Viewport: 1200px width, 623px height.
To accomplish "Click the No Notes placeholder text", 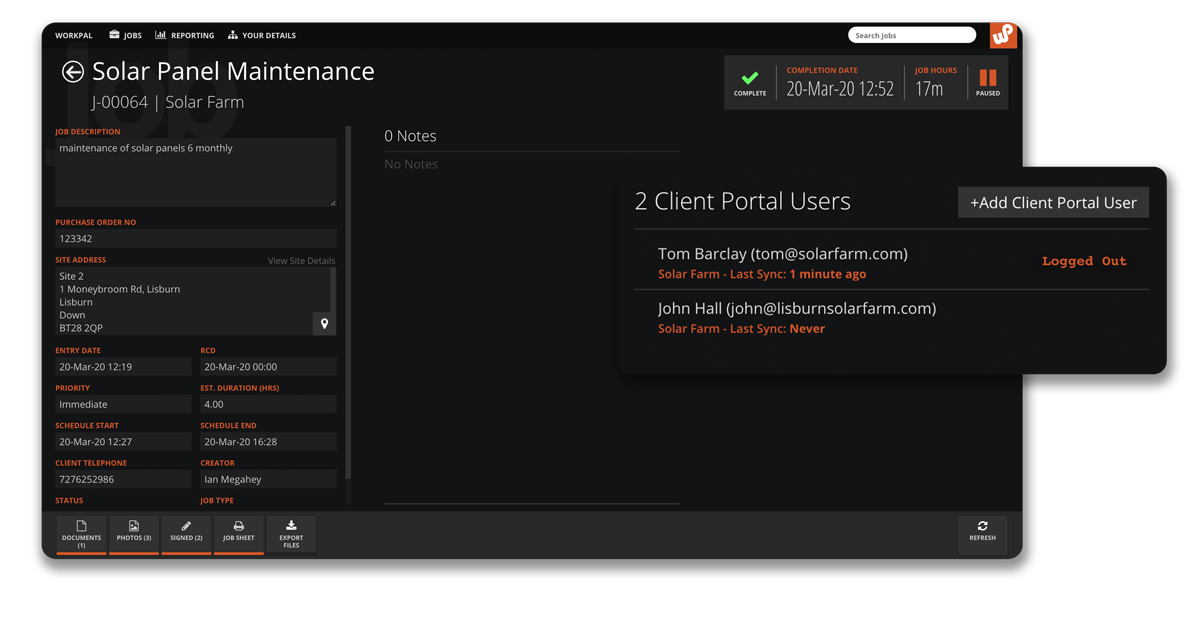I will [x=411, y=164].
